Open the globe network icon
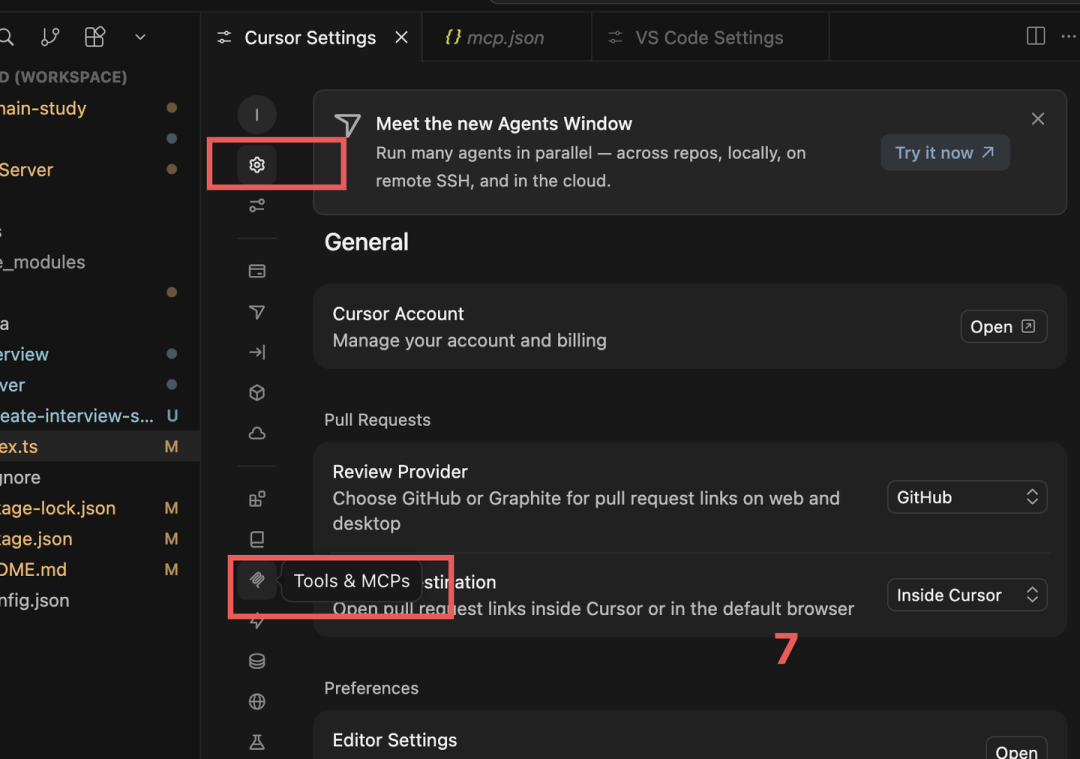This screenshot has width=1080, height=759. (x=257, y=701)
